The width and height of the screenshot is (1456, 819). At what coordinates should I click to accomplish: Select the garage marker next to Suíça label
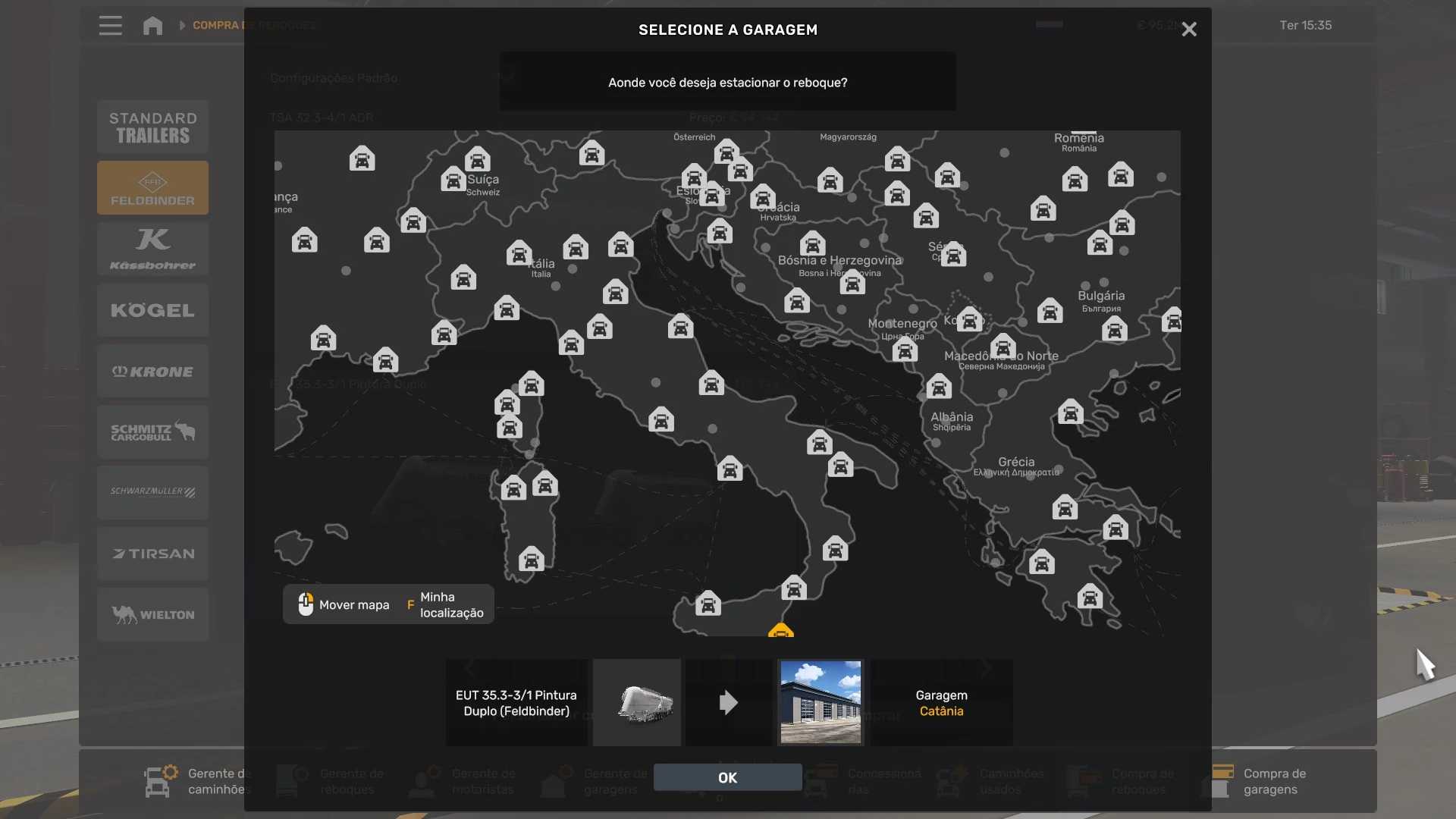click(453, 180)
